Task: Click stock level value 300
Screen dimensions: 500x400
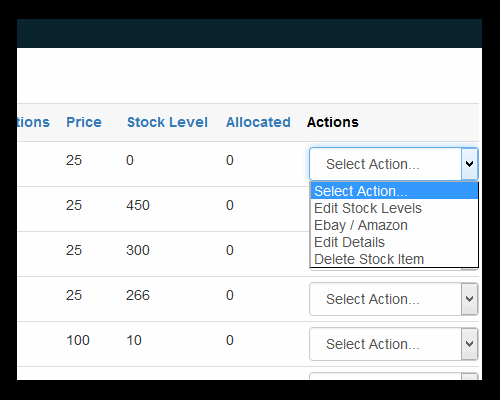Action: (x=138, y=250)
